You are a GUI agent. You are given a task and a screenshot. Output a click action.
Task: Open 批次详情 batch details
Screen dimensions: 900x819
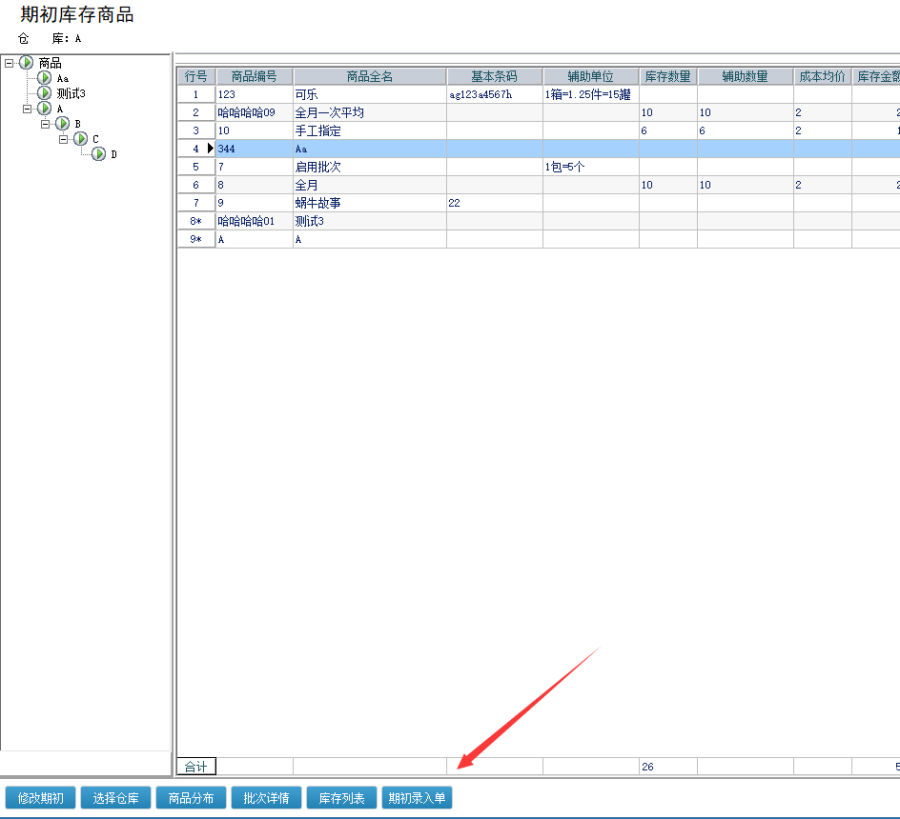click(266, 798)
